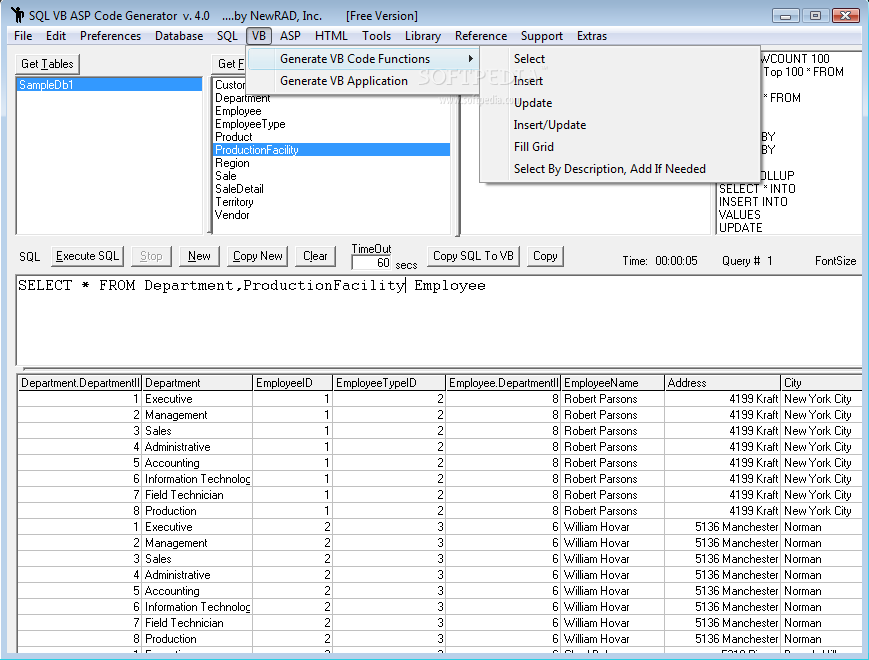Open the Database menu
This screenshot has height=660, width=869.
click(179, 36)
